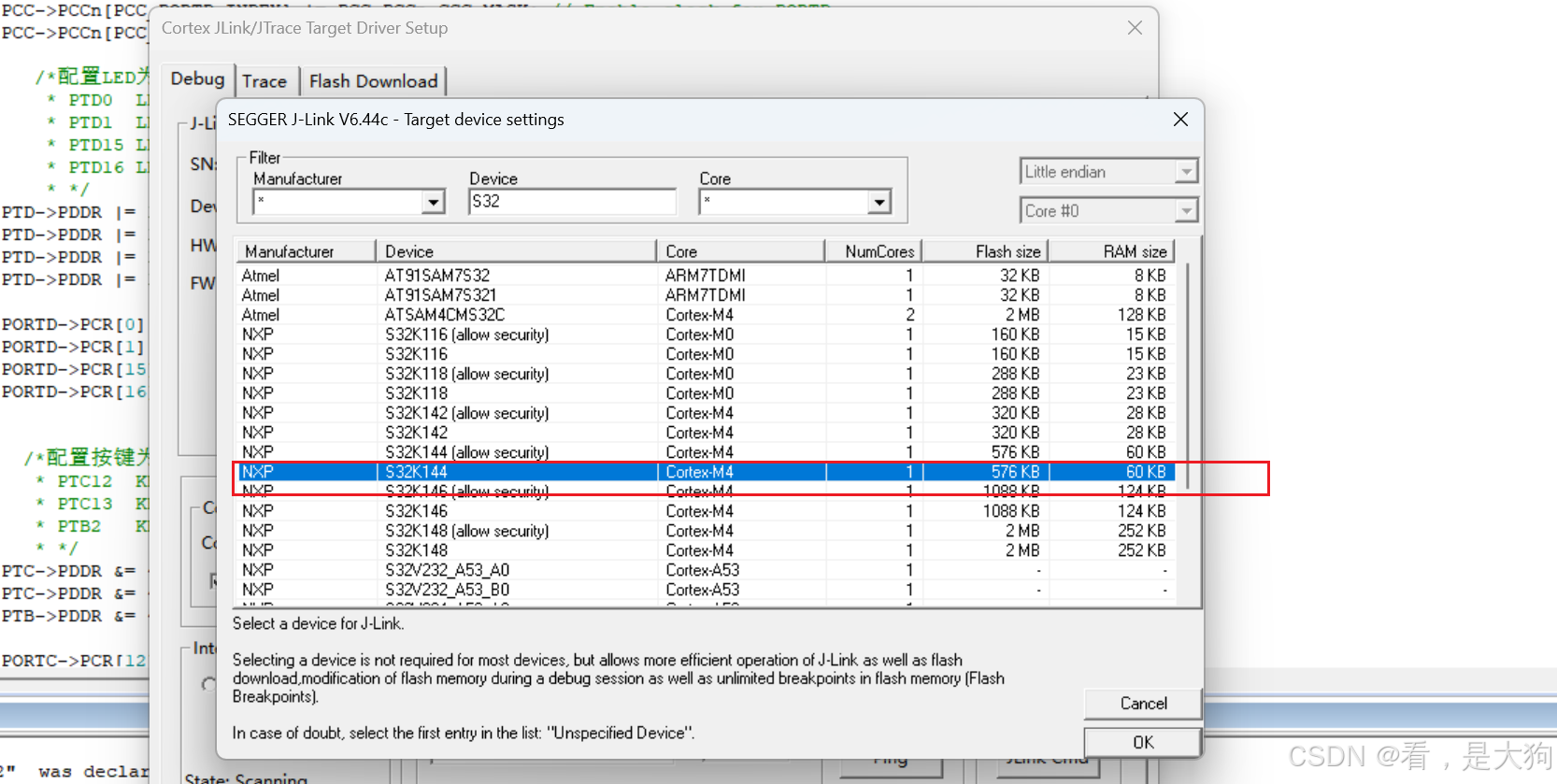Select the S32V232_A53_A0 device row
The image size is (1557, 784).
click(x=705, y=570)
